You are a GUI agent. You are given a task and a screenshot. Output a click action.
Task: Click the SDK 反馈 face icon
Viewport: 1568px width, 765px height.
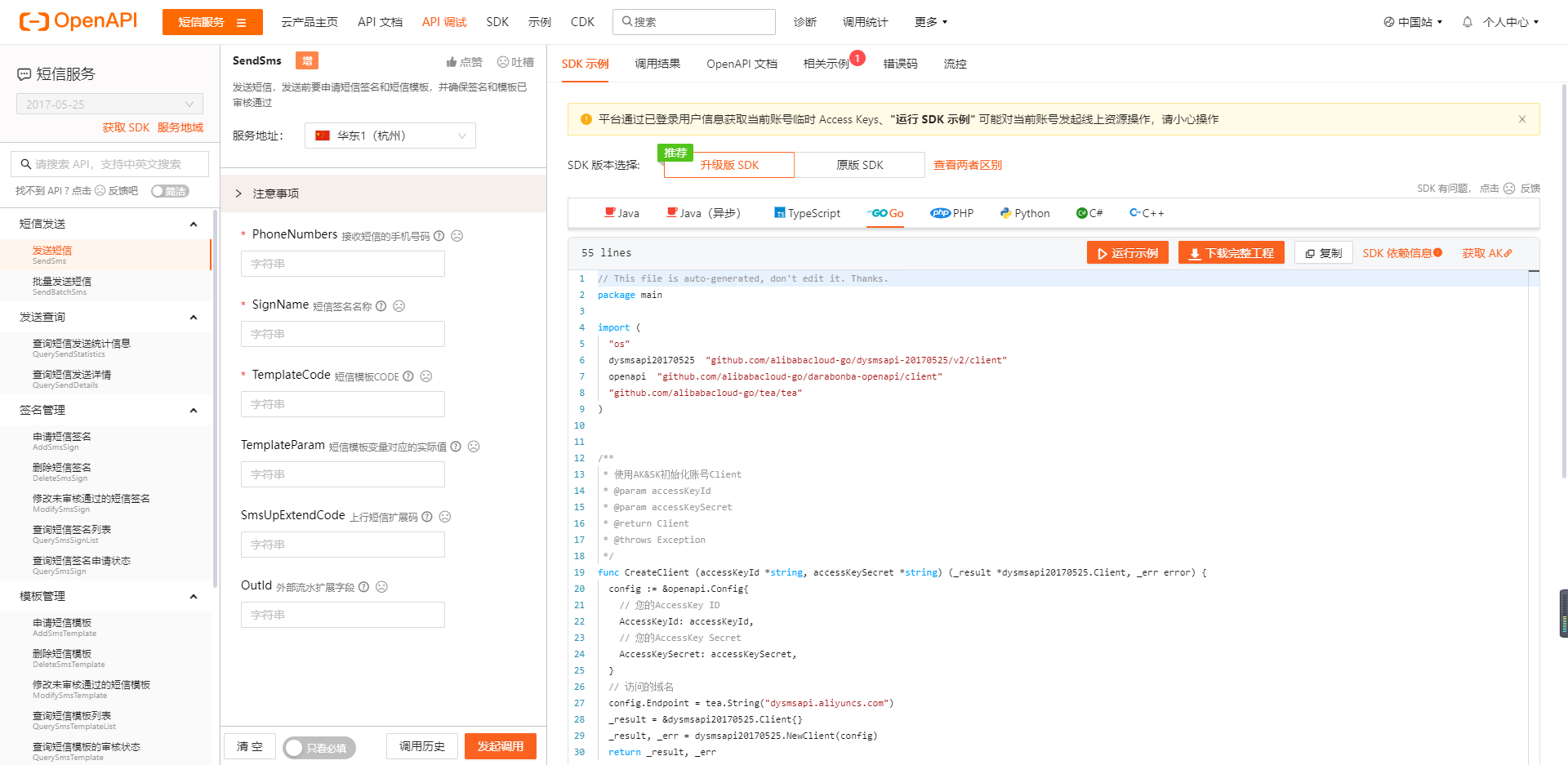pos(1509,189)
